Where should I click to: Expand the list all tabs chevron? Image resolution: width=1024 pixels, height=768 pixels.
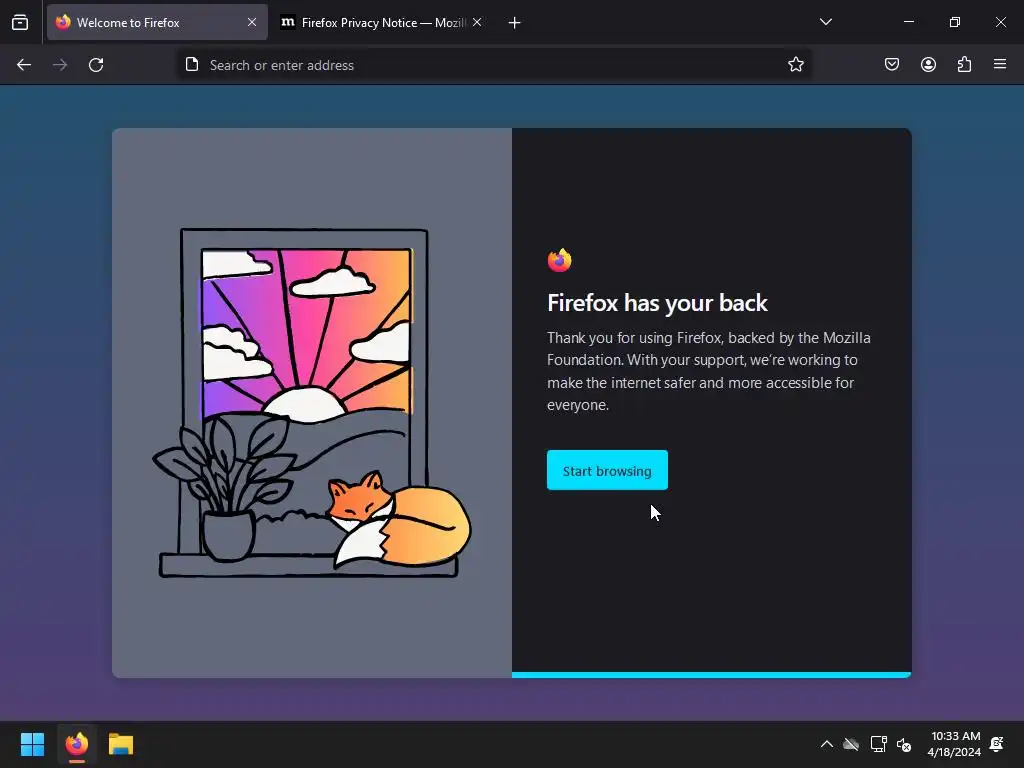[x=825, y=22]
